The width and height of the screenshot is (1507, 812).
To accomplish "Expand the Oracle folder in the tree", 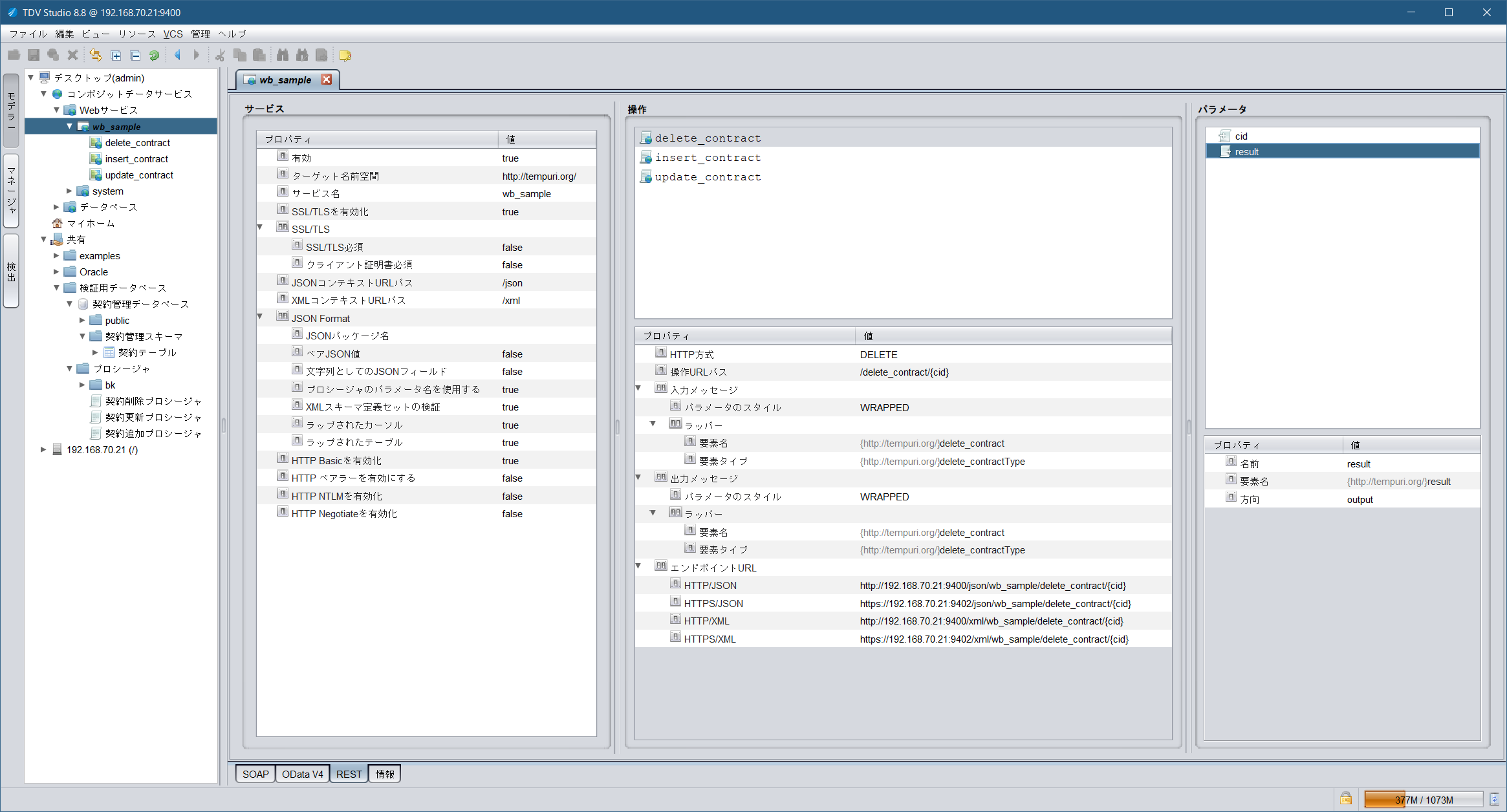I will click(x=56, y=272).
